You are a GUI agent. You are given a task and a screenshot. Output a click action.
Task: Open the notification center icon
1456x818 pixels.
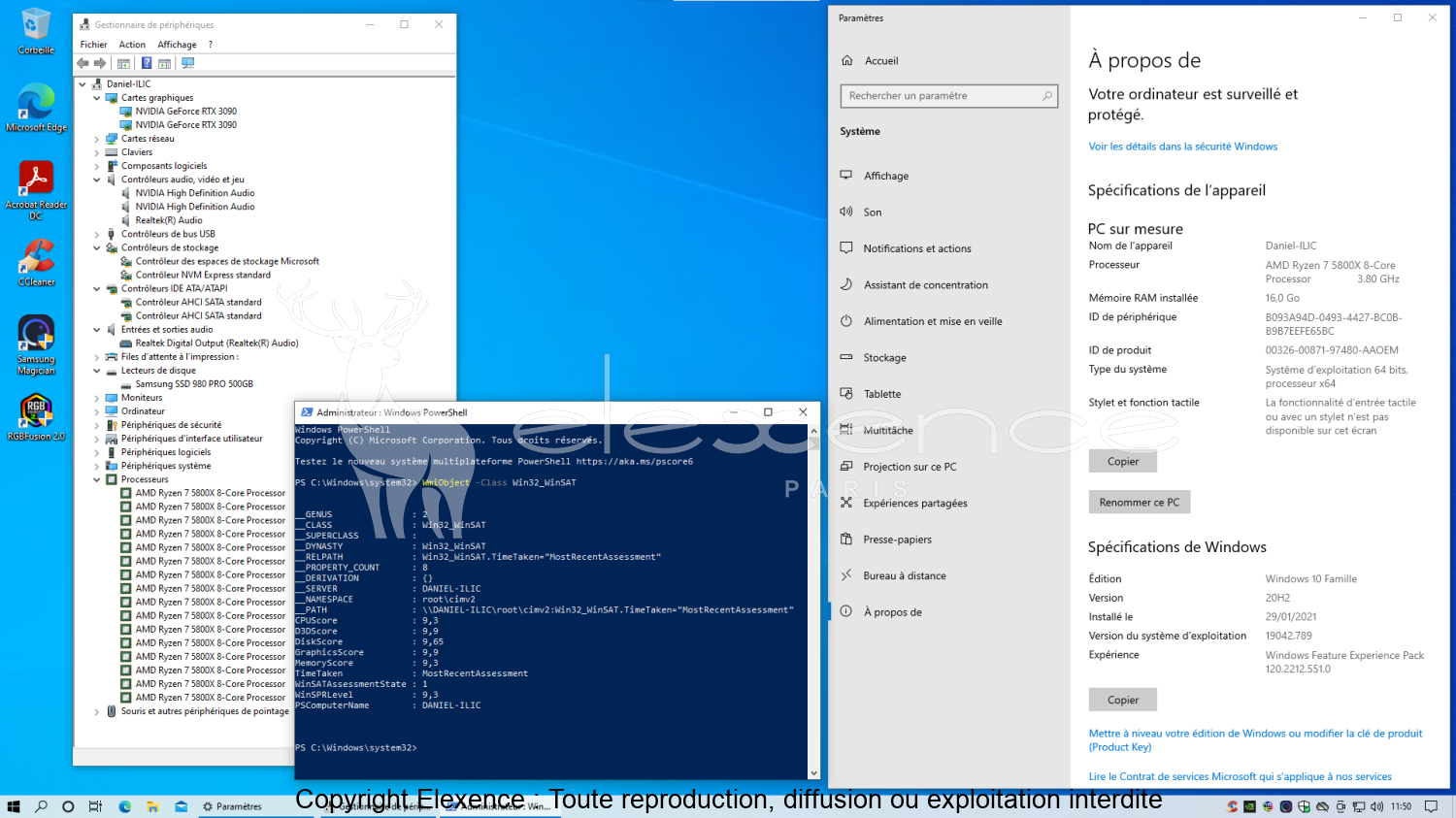pyautogui.click(x=1431, y=806)
